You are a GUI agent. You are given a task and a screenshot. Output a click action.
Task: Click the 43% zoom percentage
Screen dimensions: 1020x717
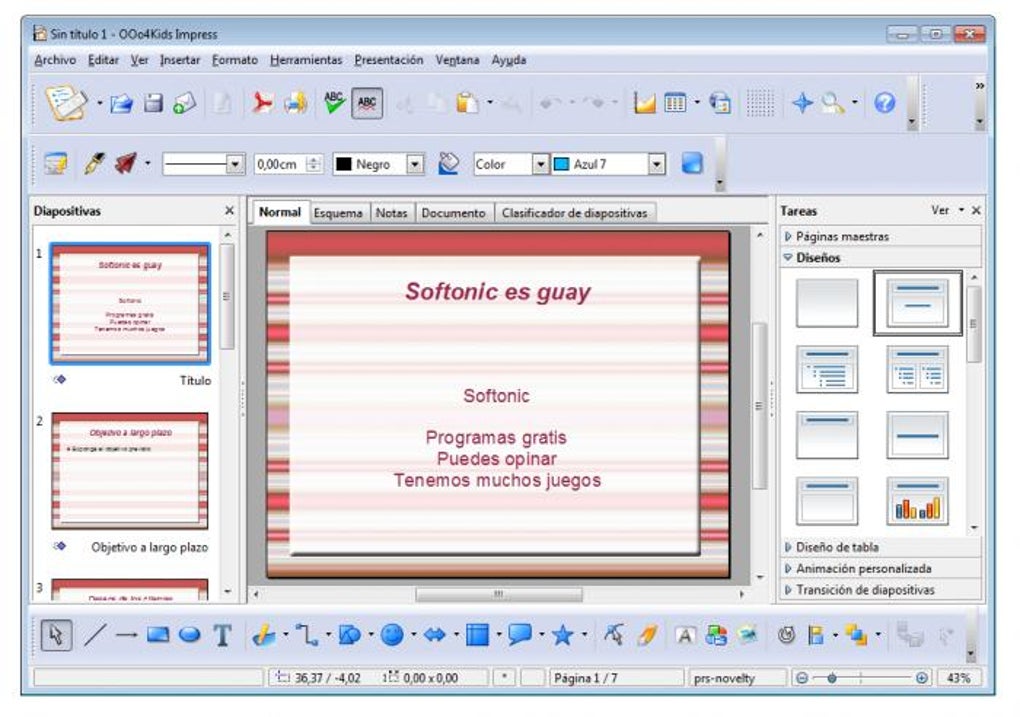958,678
